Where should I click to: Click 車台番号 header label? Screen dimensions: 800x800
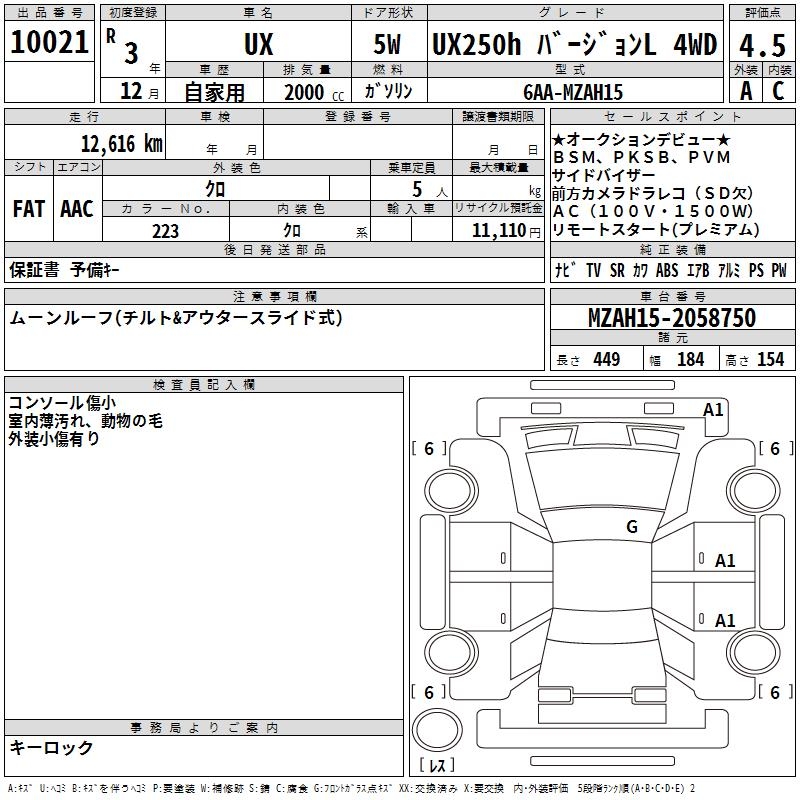coord(672,297)
